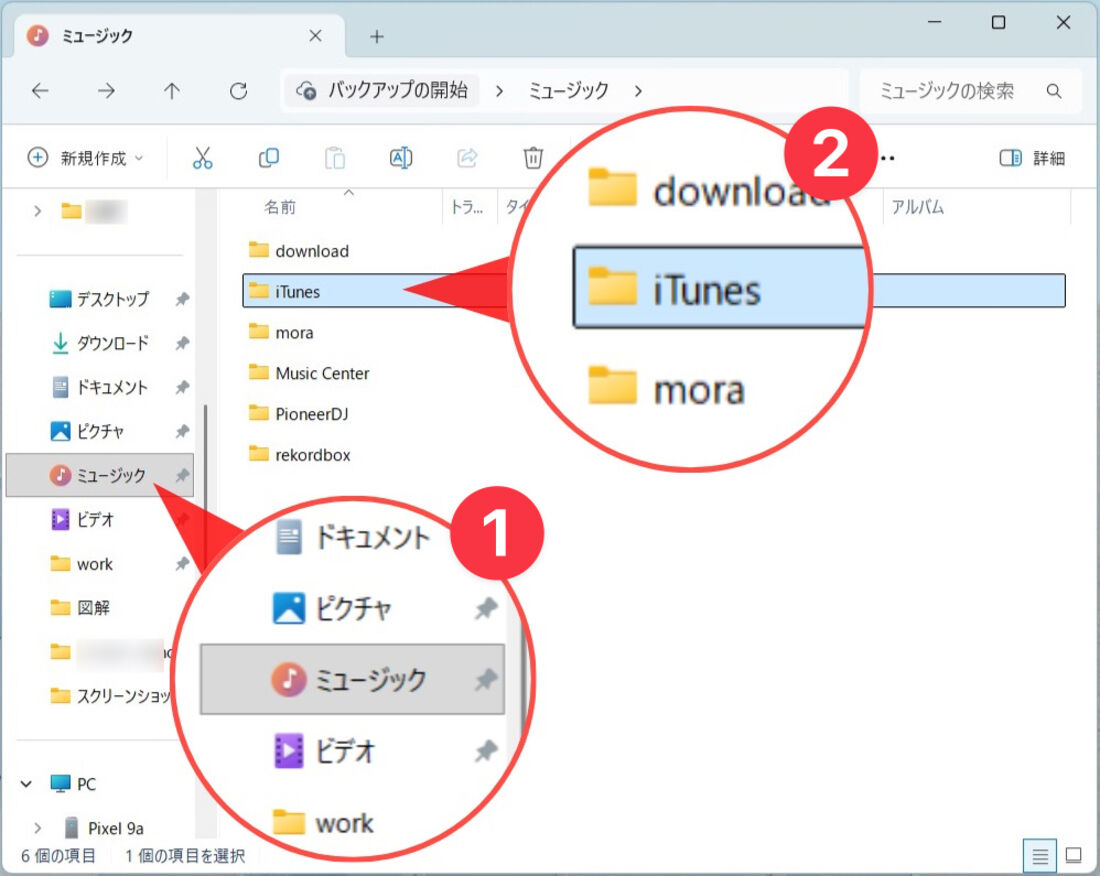
Task: Expand the chevron after バックアップの開始
Action: pos(499,90)
